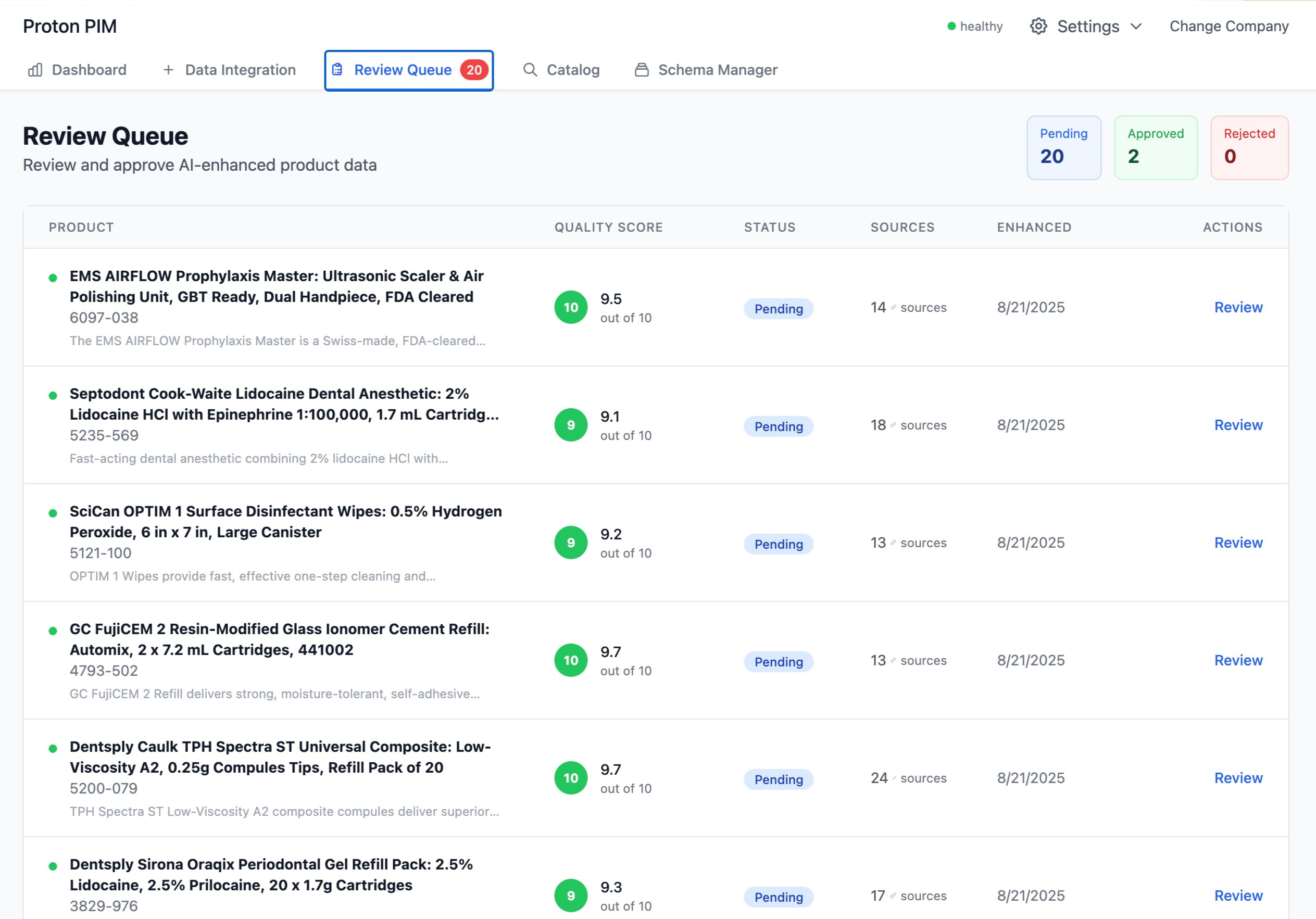Screen dimensions: 1316x919
Task: Click the Schema Manager icon
Action: point(642,70)
